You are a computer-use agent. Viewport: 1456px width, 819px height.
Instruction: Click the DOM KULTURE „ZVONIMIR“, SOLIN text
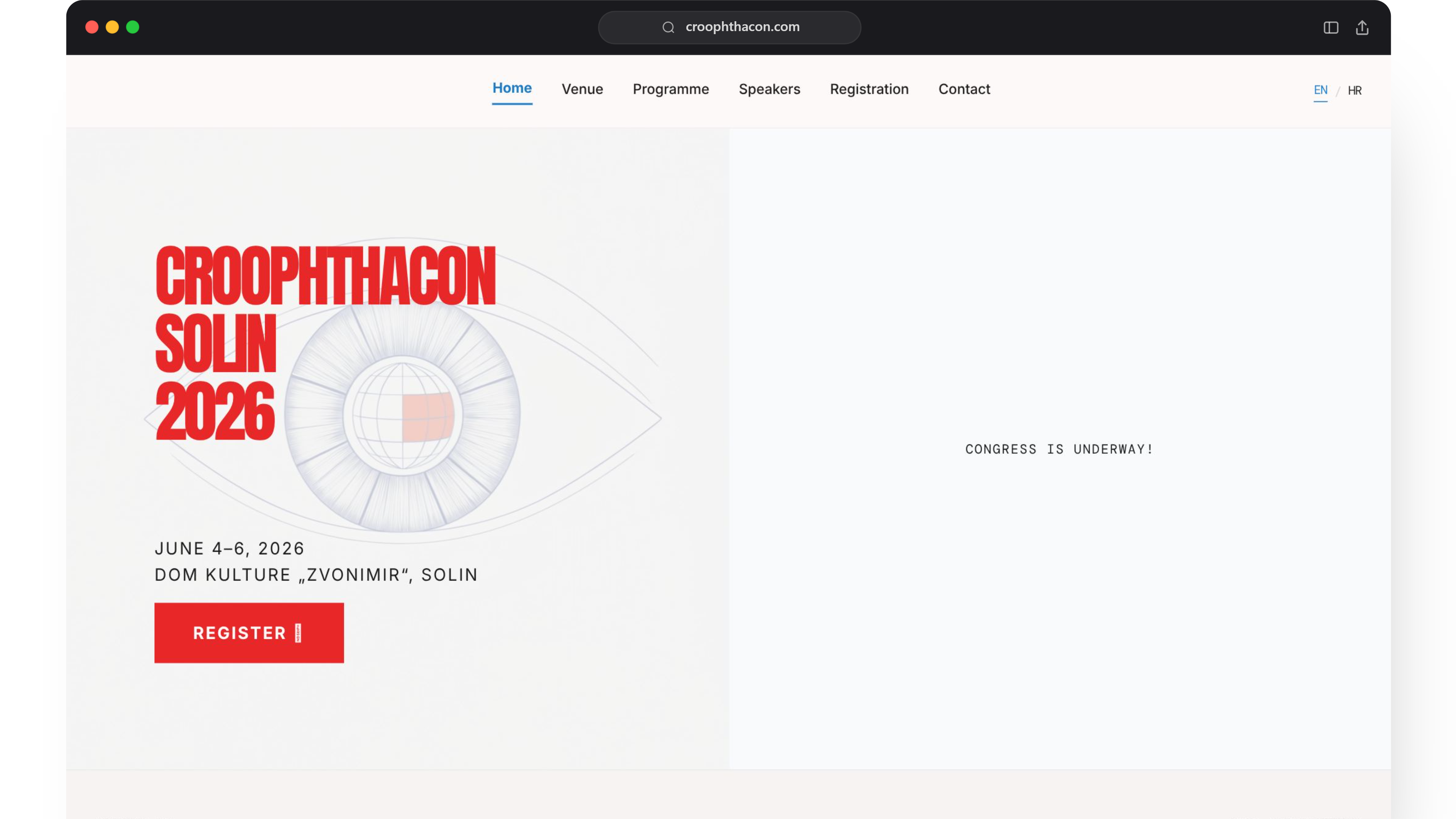[316, 575]
